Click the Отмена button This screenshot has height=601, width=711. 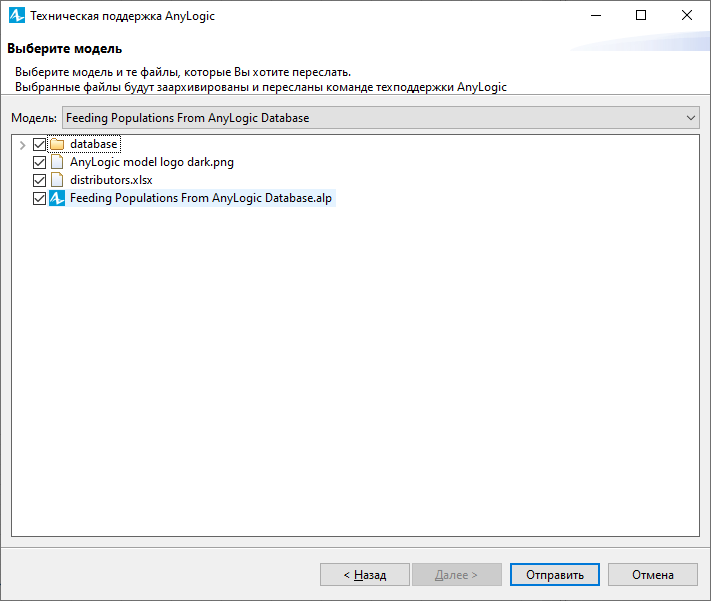(x=653, y=575)
